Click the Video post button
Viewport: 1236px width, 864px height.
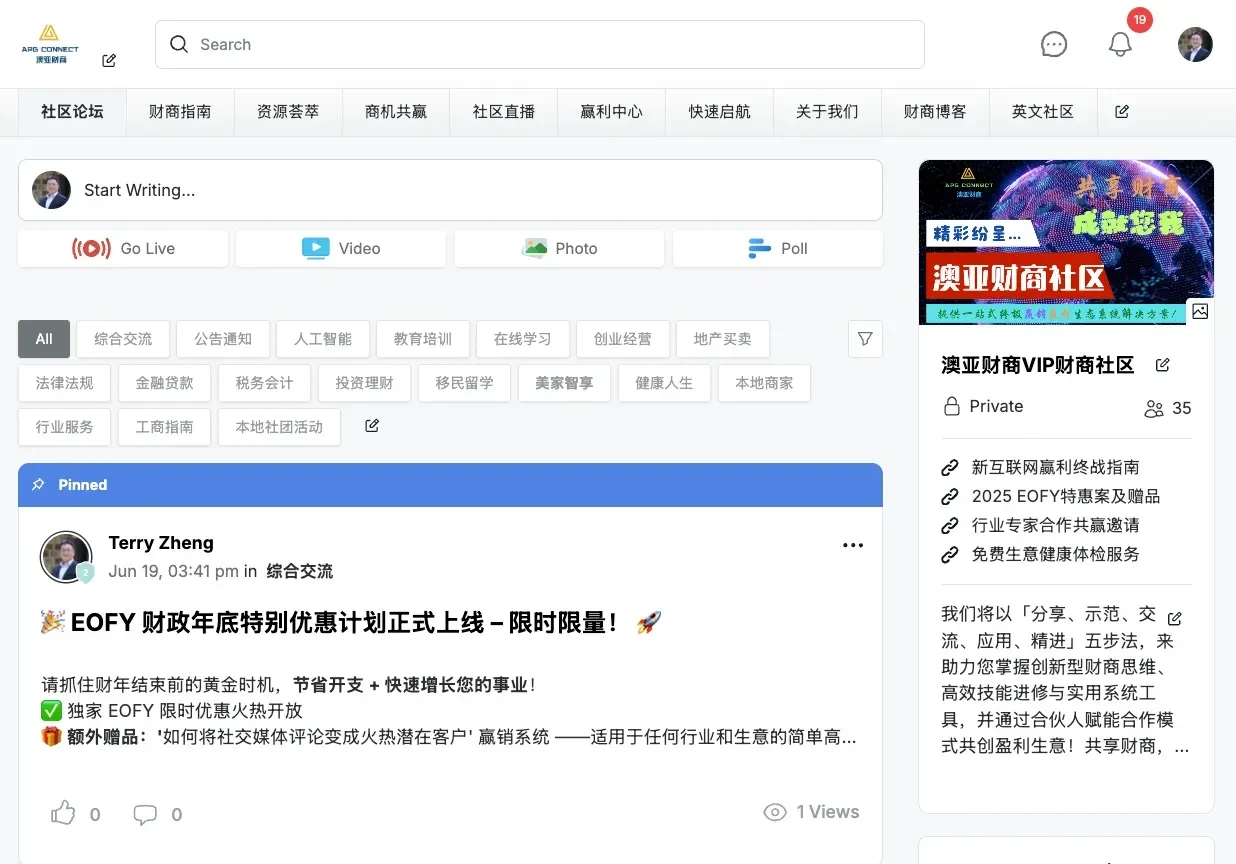[341, 248]
